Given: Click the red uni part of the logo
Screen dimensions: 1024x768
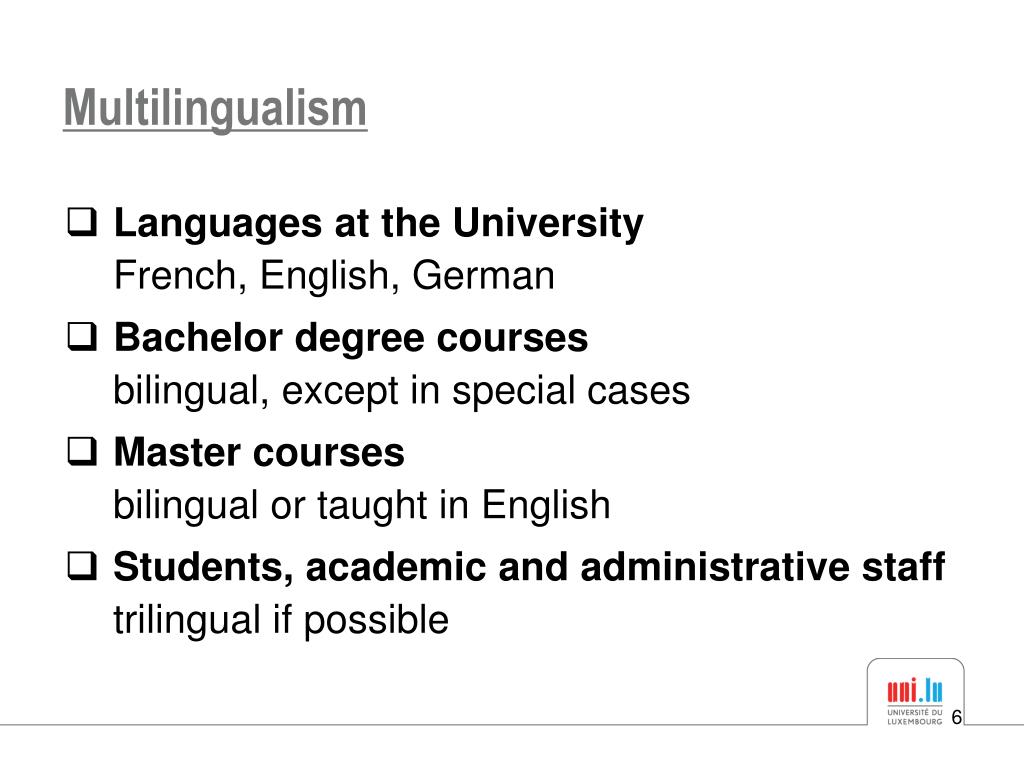Looking at the screenshot, I should click(x=902, y=690).
